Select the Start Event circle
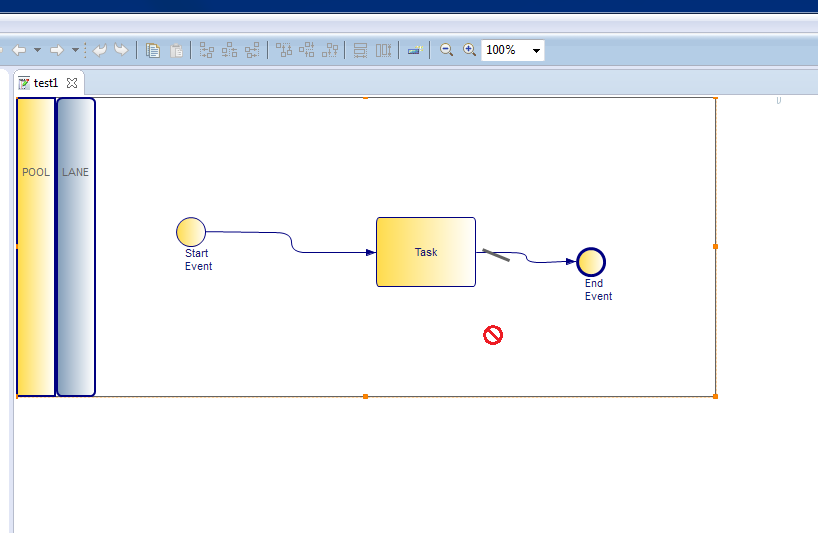The image size is (818, 533). click(191, 232)
